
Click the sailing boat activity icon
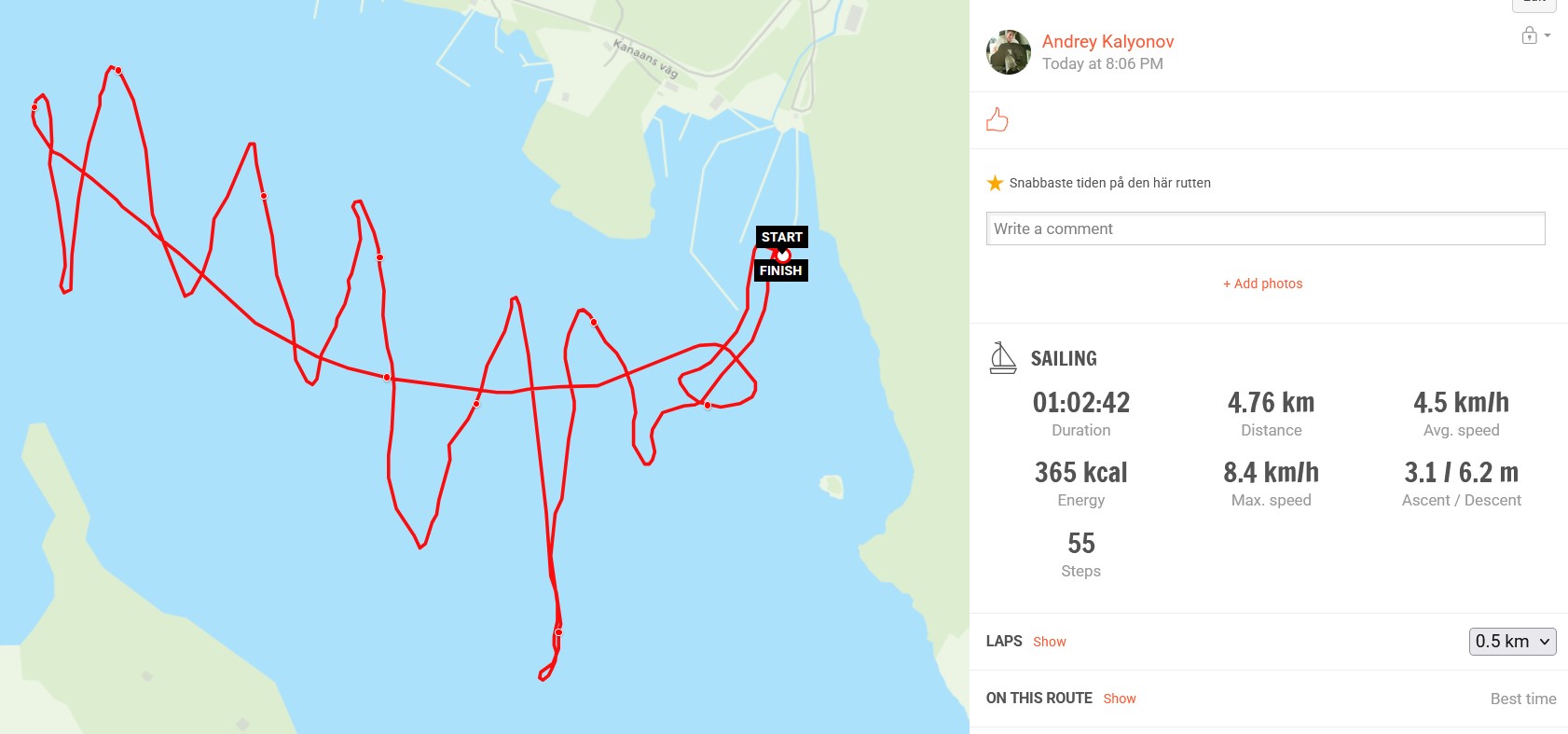pos(1002,357)
